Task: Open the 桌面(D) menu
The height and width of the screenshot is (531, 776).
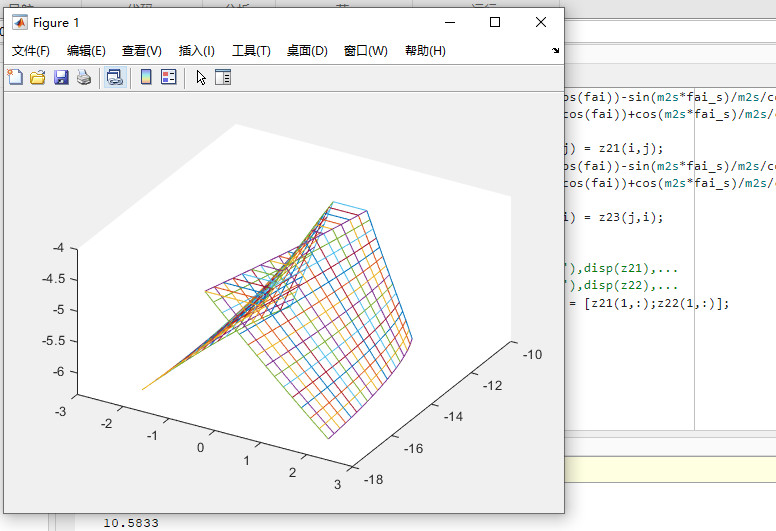Action: (307, 51)
